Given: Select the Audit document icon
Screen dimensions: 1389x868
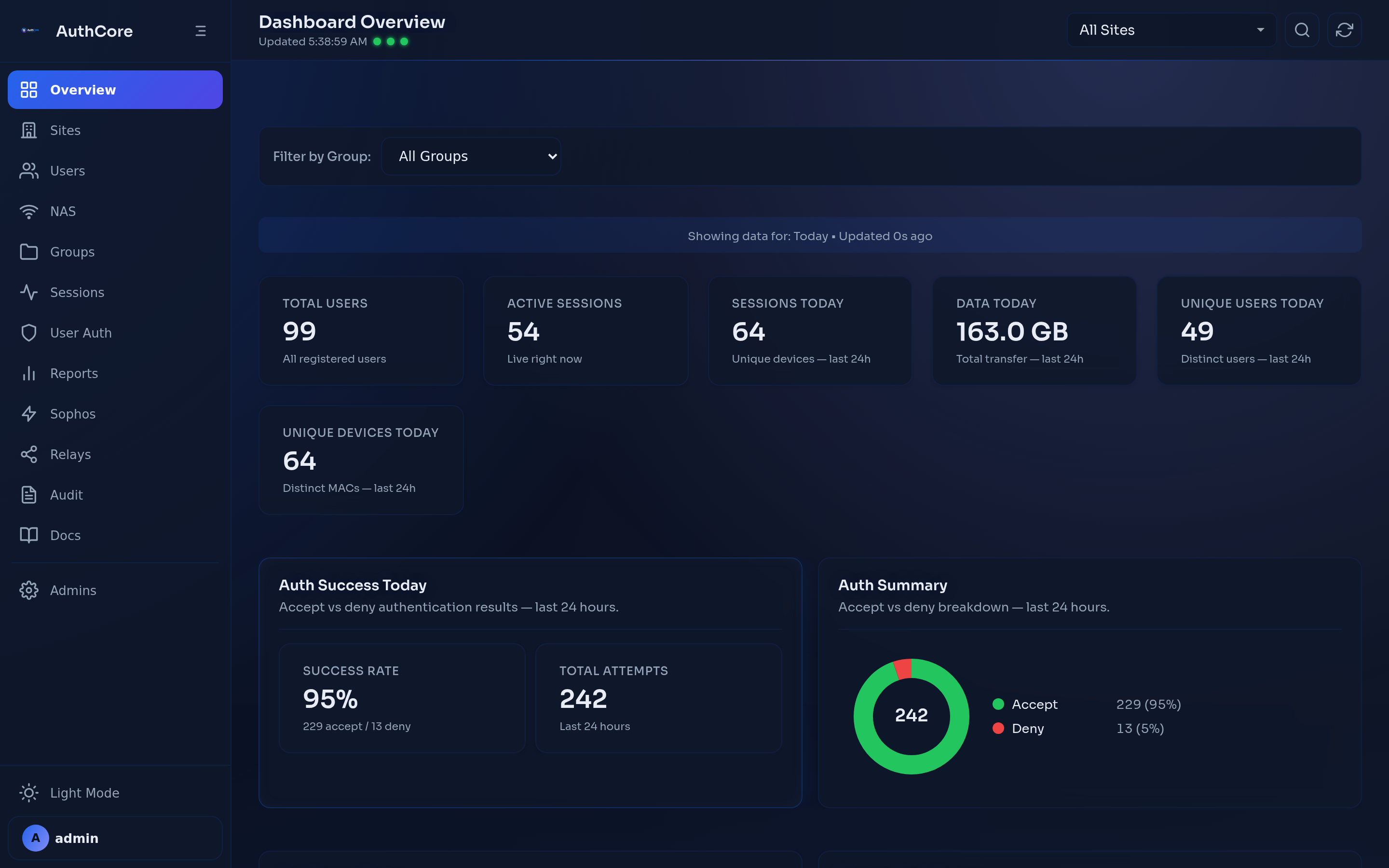Looking at the screenshot, I should coord(29,494).
